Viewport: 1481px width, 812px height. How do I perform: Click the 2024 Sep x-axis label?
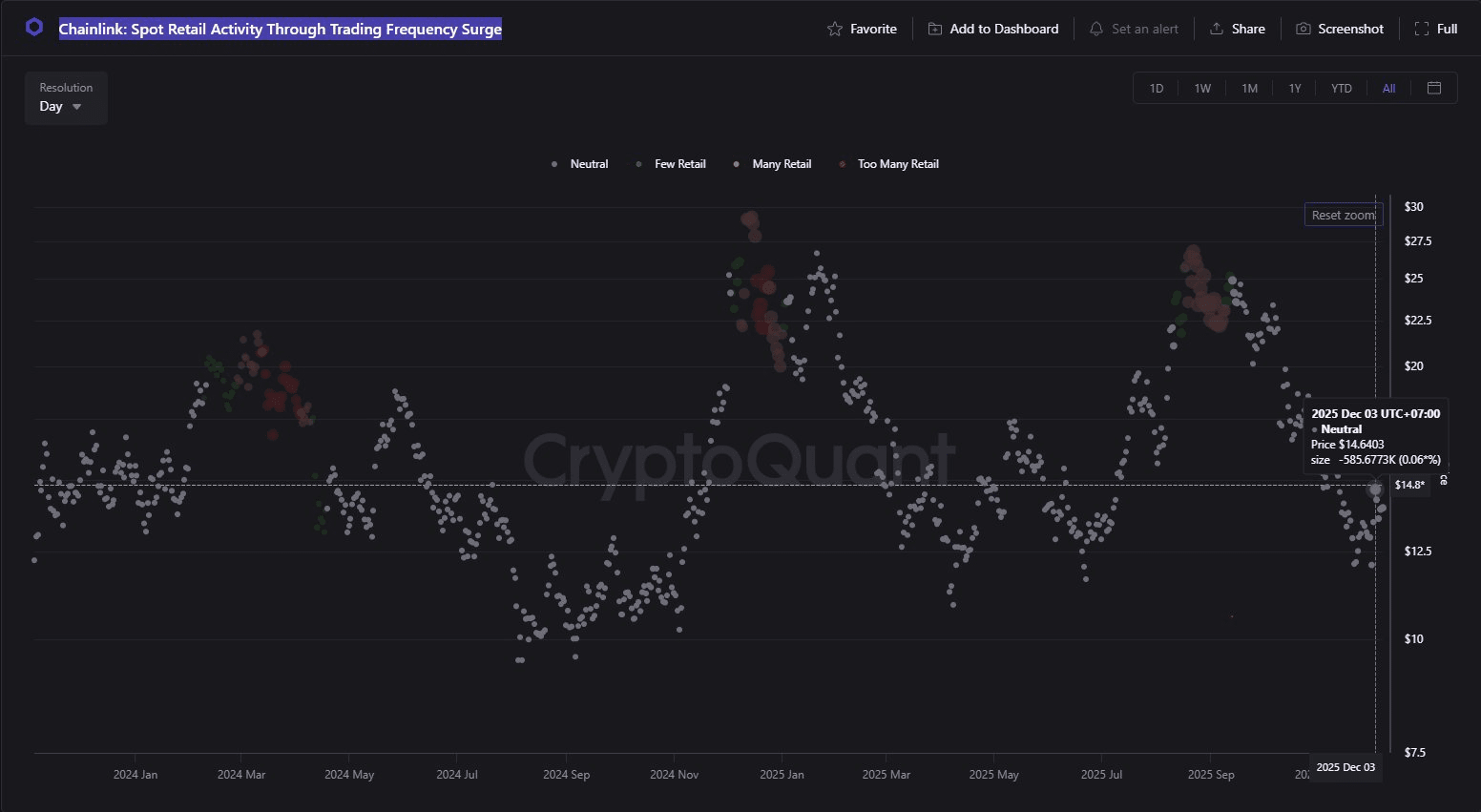(x=566, y=775)
